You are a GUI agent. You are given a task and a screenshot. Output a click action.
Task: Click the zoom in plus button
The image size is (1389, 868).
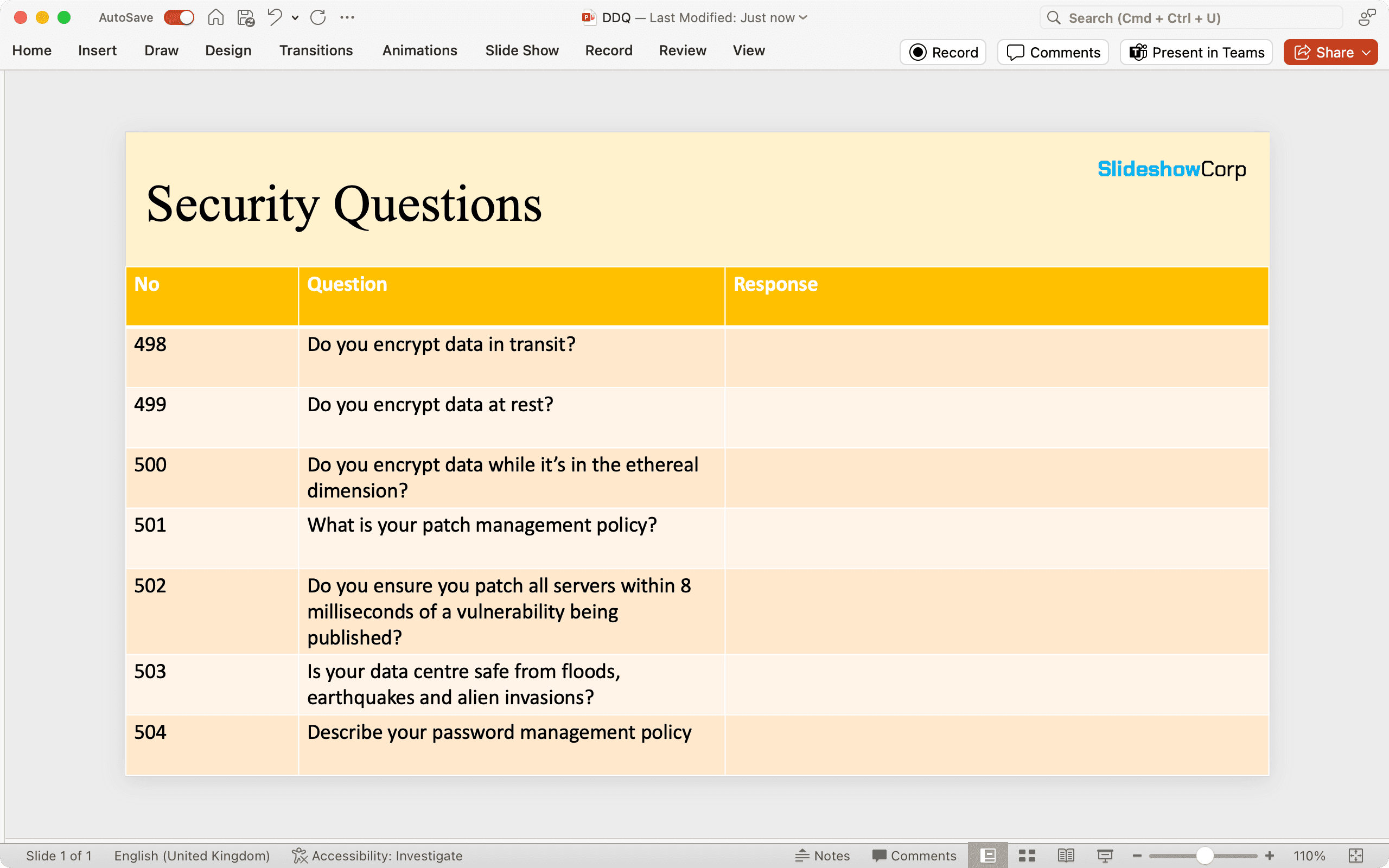[1270, 856]
